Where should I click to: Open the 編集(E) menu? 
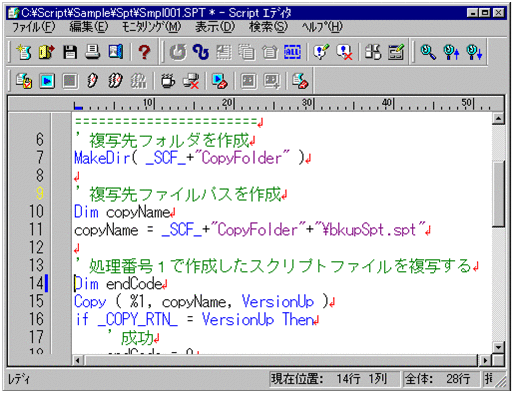coord(89,27)
